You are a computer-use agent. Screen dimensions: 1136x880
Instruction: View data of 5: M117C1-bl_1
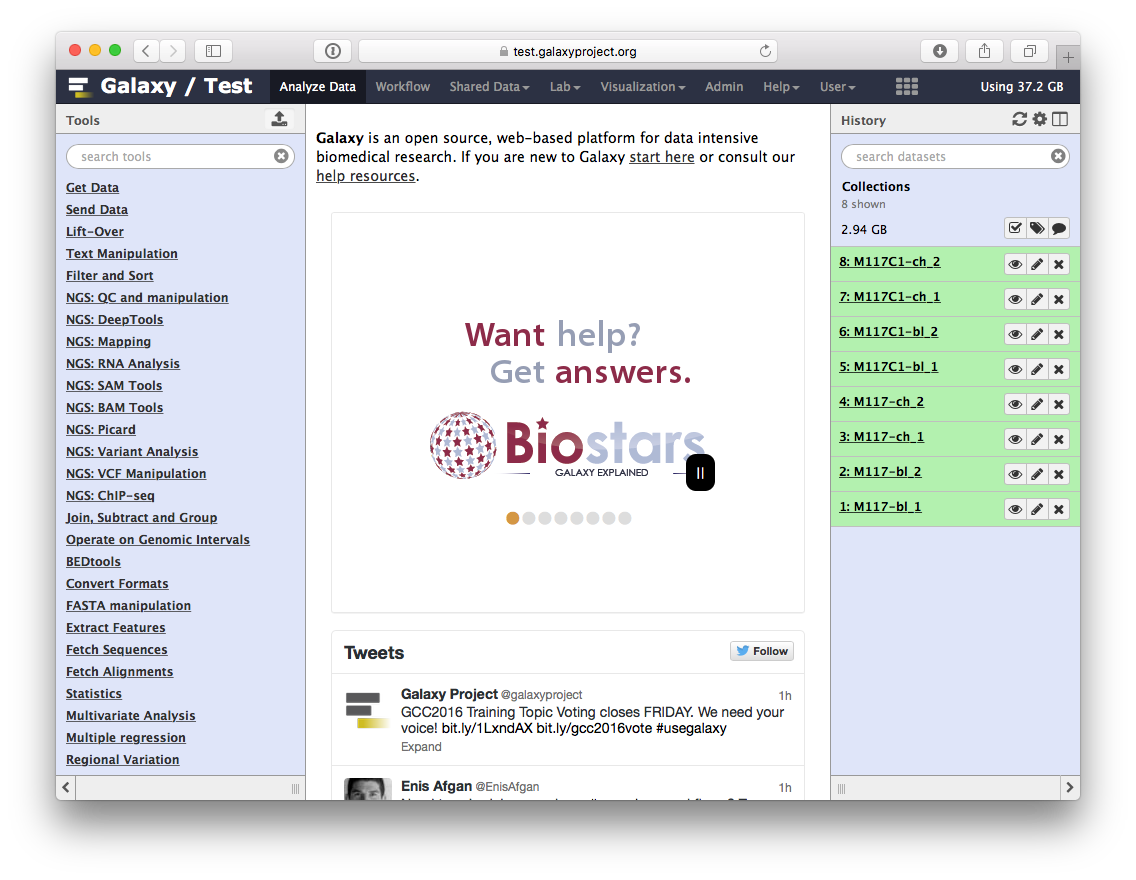[x=1016, y=369]
